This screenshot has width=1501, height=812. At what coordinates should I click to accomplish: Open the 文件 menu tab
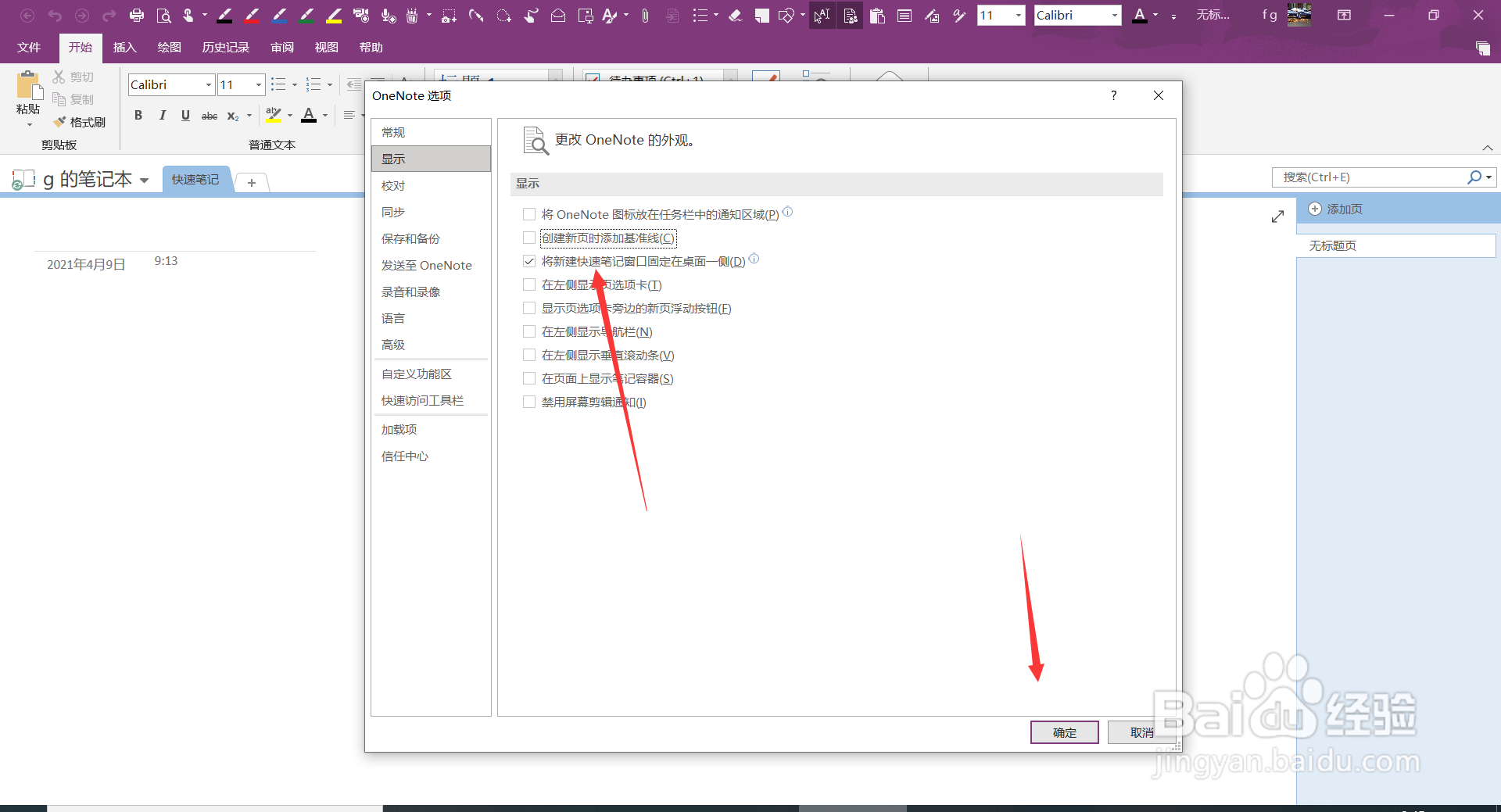tap(29, 48)
